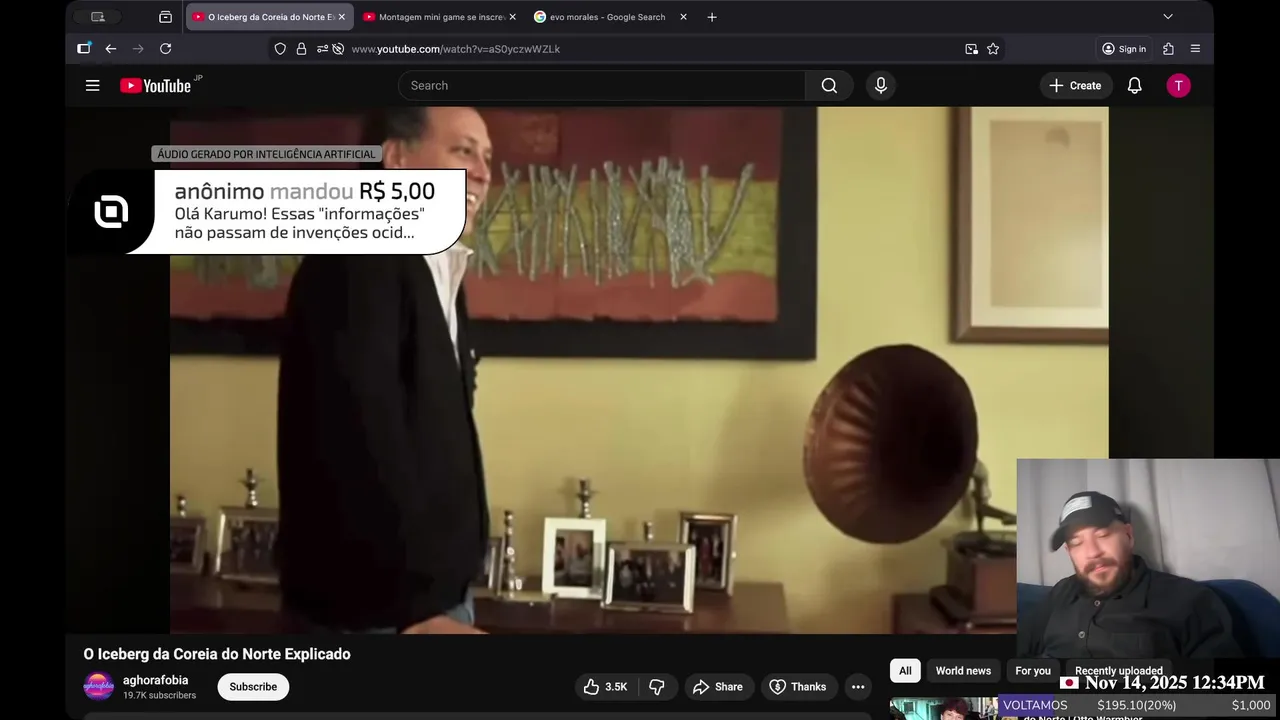View site security padlock info
This screenshot has width=1280, height=720.
(x=301, y=49)
